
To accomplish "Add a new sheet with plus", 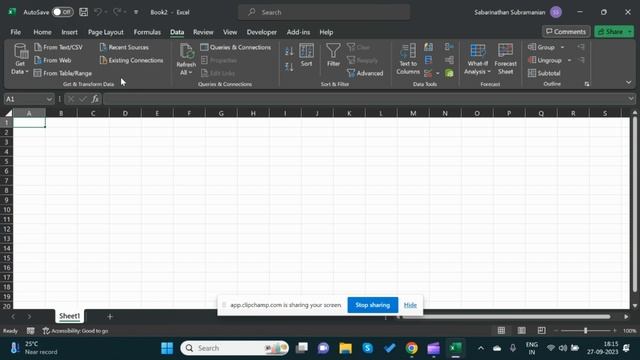I will (x=110, y=316).
